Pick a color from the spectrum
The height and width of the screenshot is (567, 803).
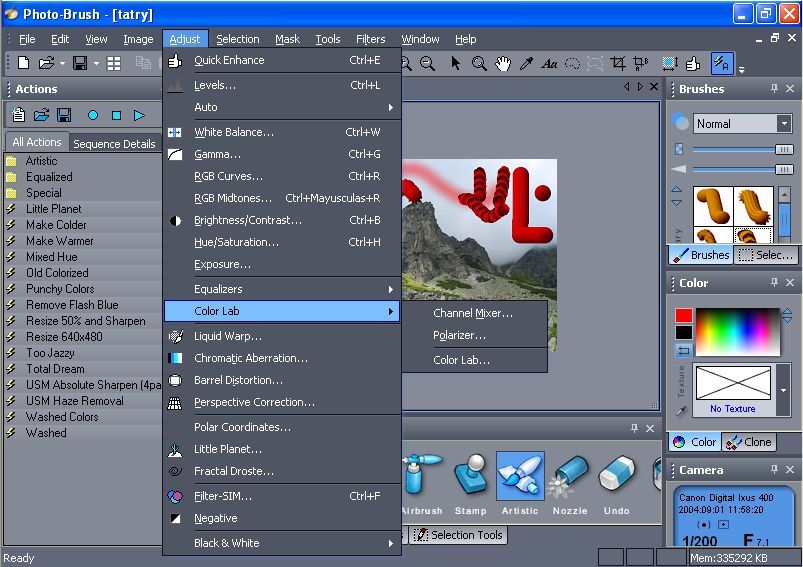pyautogui.click(x=737, y=332)
